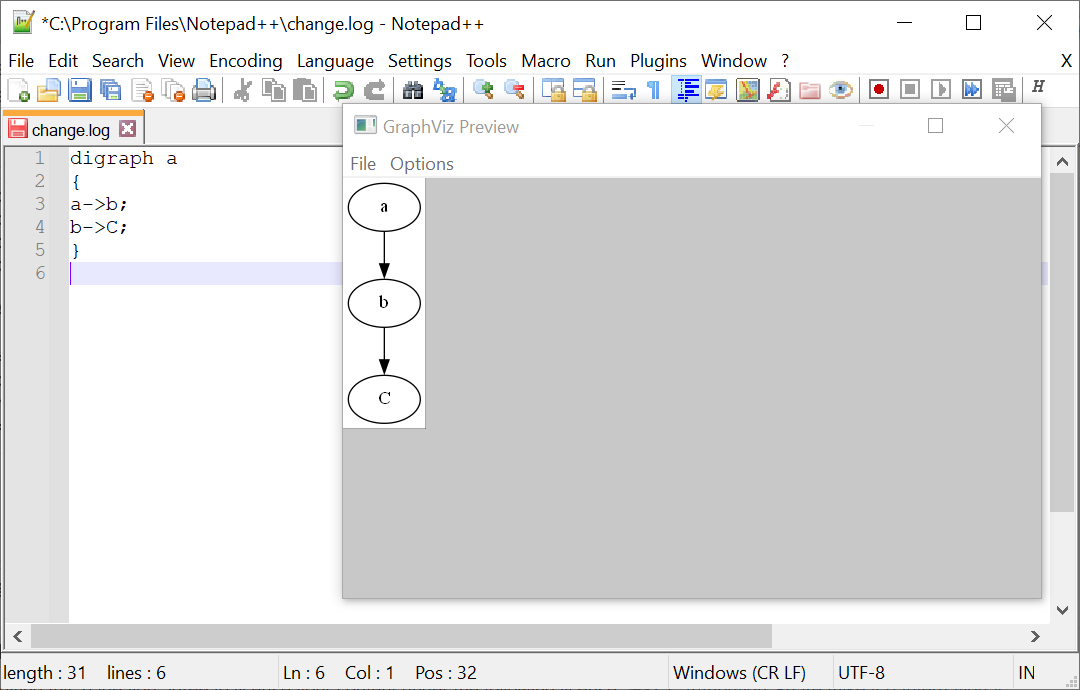
Task: Click the H plugin toolbar icon
Action: (x=1039, y=87)
